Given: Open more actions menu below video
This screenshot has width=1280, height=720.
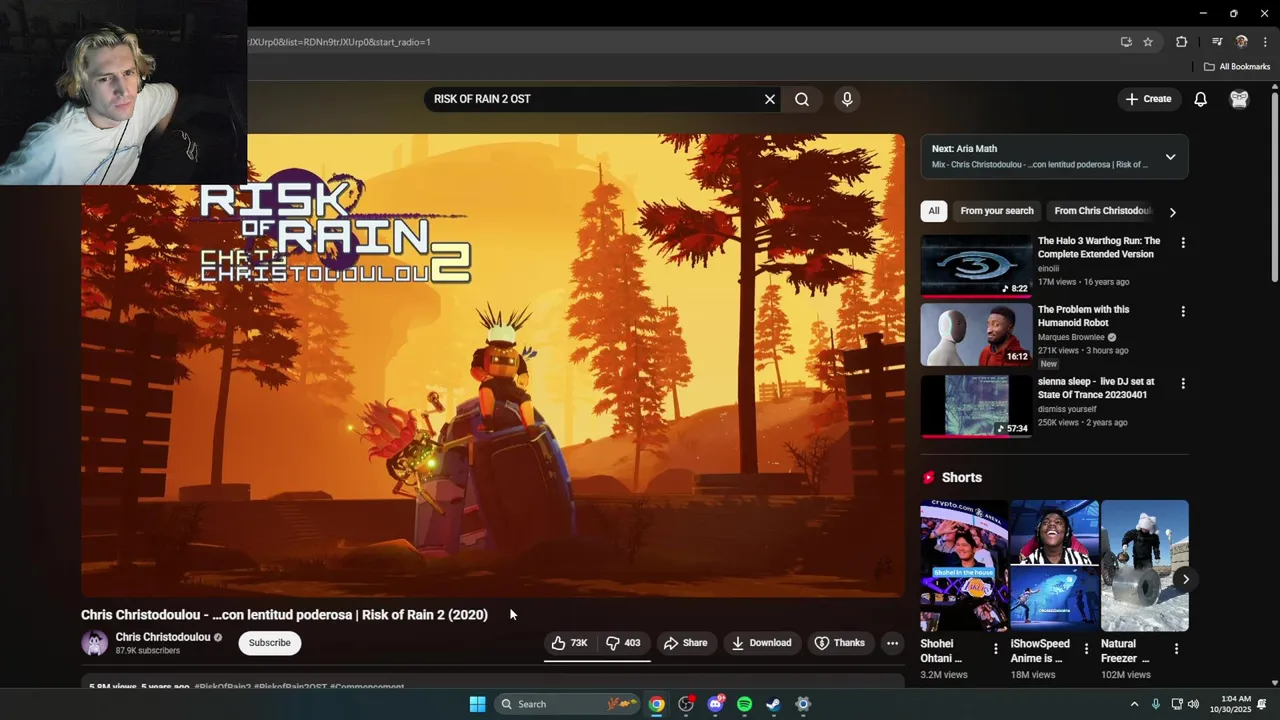Looking at the screenshot, I should coord(892,643).
